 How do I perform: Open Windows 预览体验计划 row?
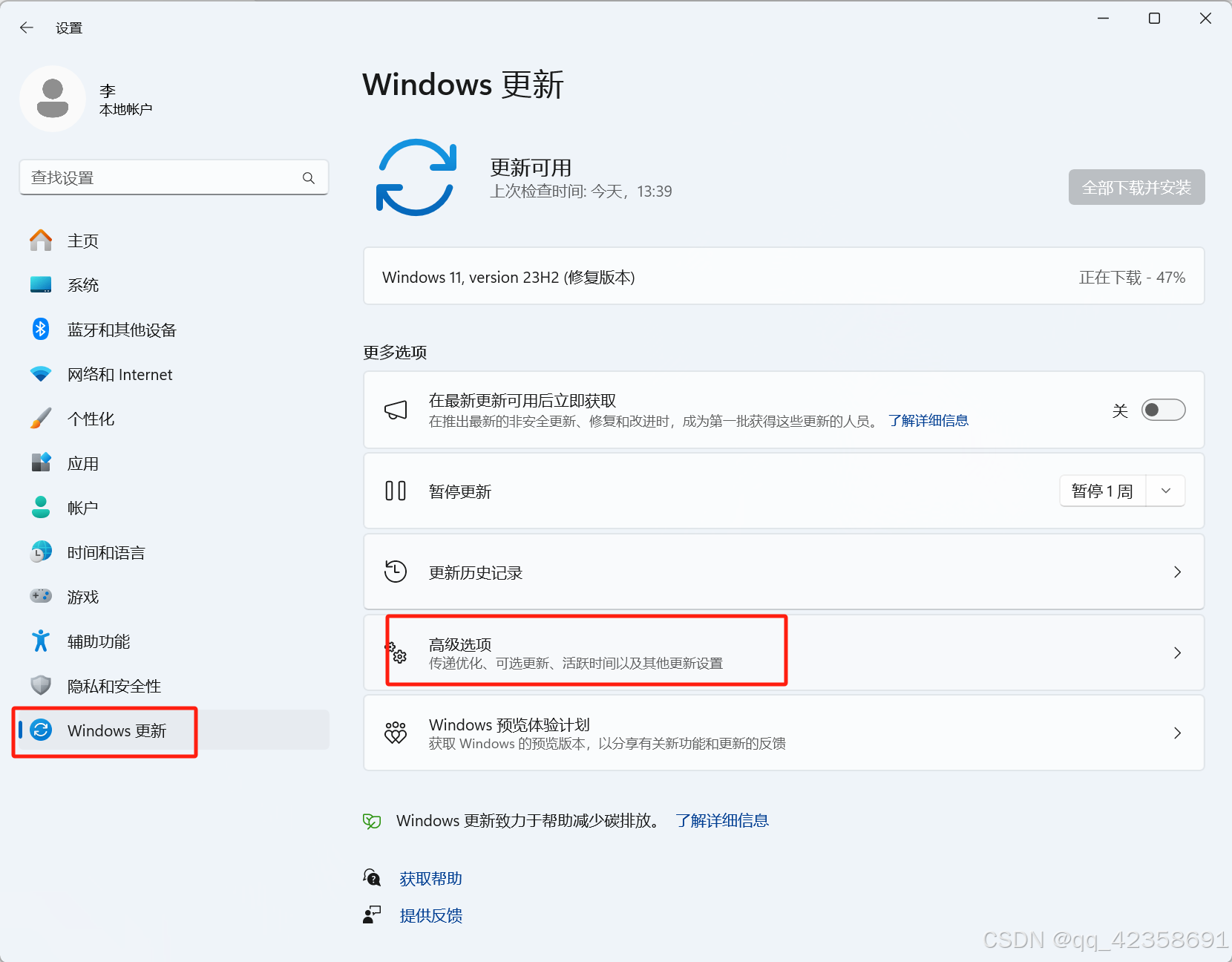point(784,733)
